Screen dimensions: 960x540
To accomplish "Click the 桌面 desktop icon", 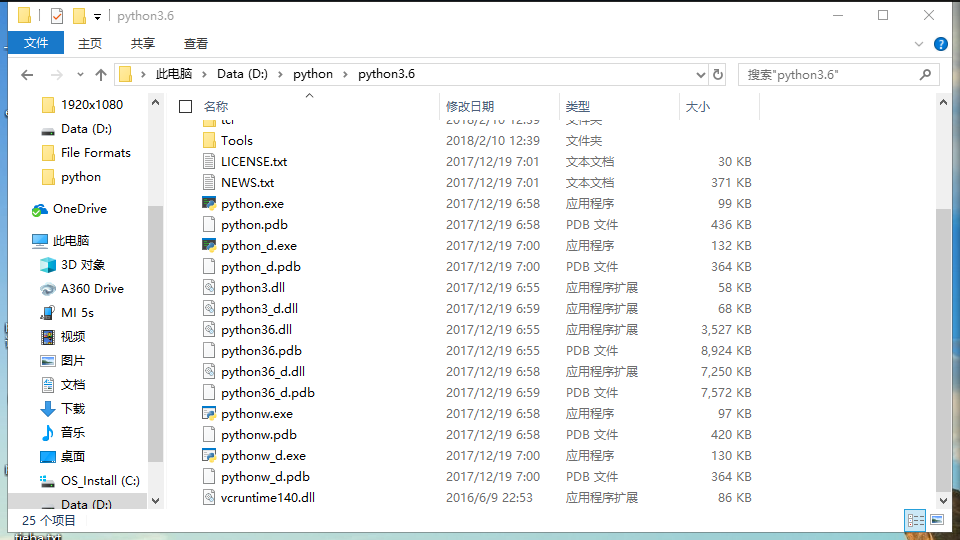I will (x=48, y=457).
